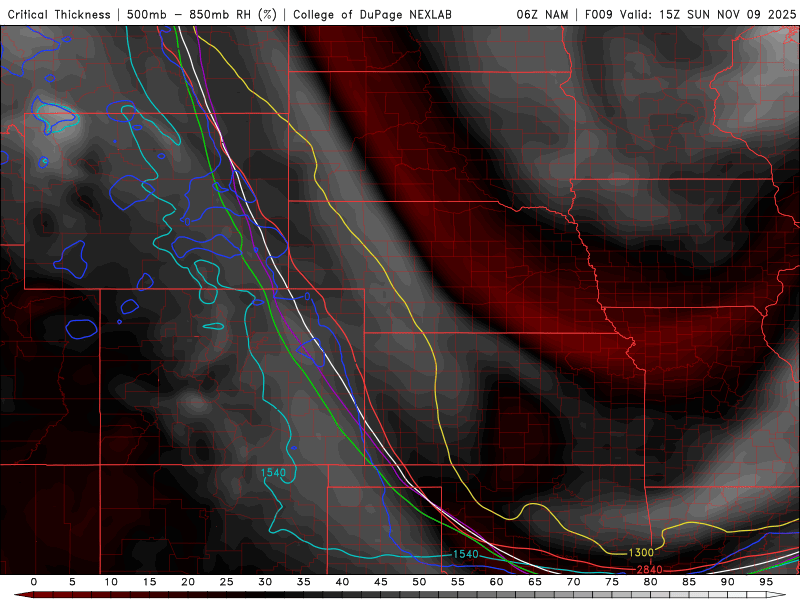Click 'College of DuPage NEXLAB' in header

tap(372, 15)
